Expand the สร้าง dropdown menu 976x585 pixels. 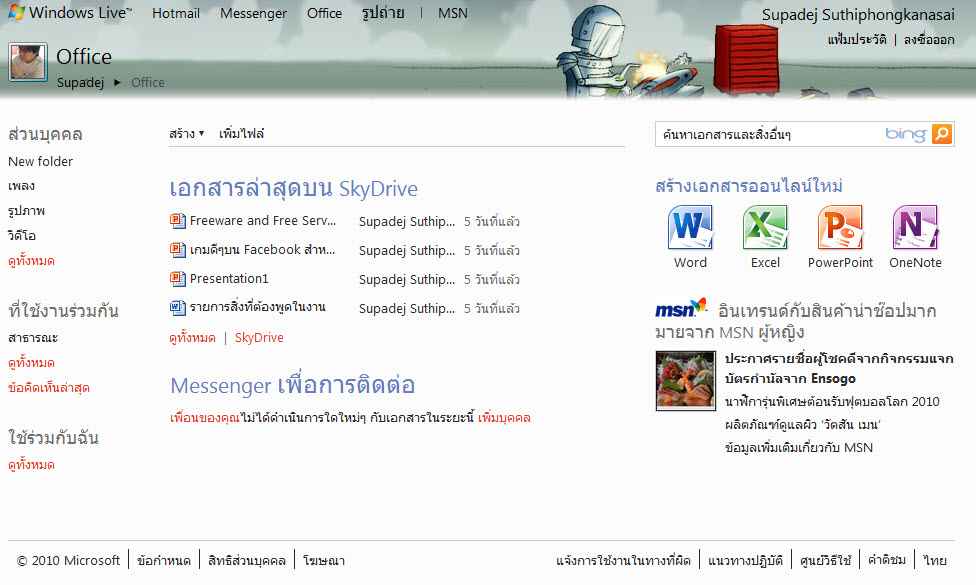(187, 134)
